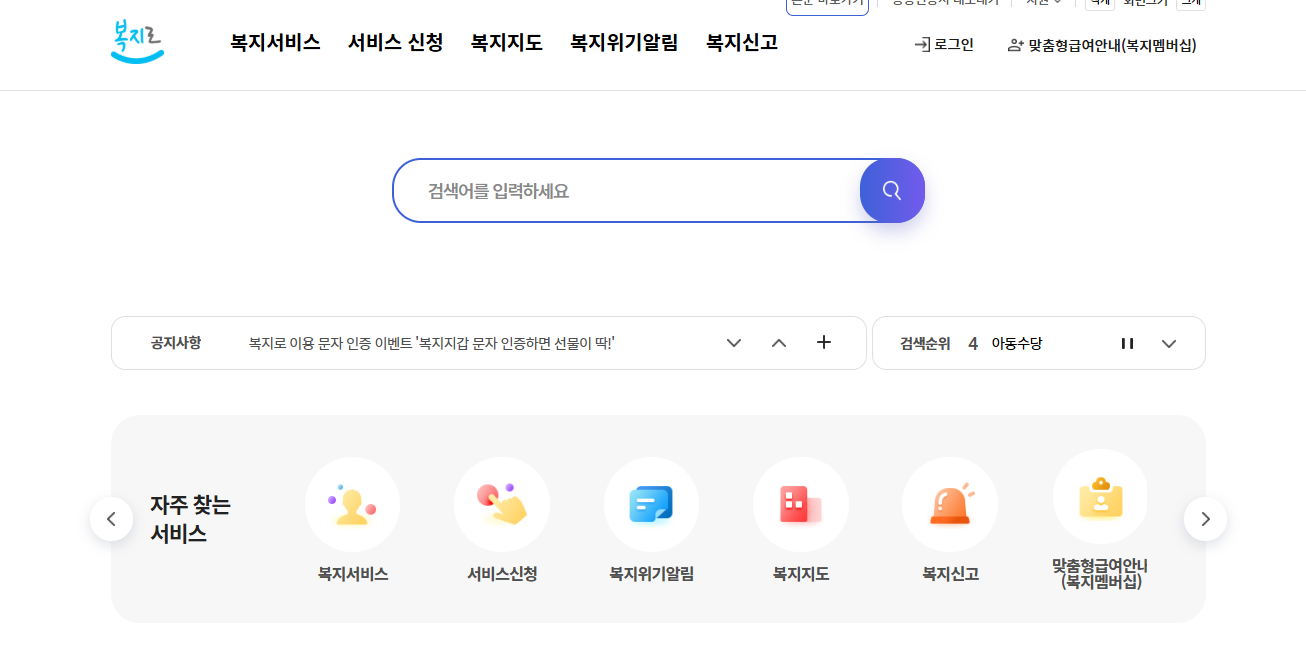This screenshot has width=1306, height=646.
Task: Click the 맞춤형급여안내 (복지멤버십) shortcut label
Action: click(1100, 574)
